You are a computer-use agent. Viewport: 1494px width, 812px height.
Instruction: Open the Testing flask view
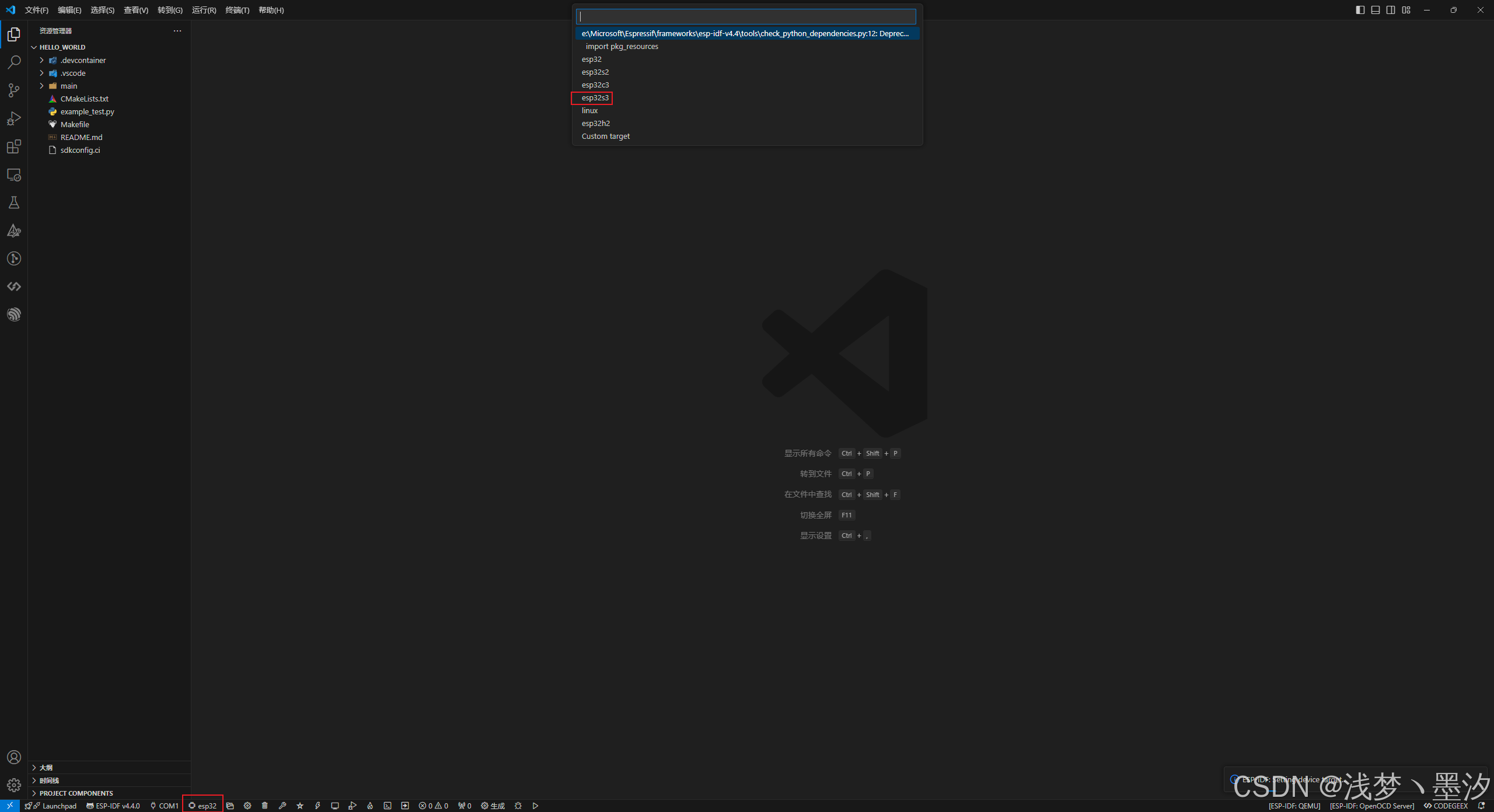[x=14, y=202]
